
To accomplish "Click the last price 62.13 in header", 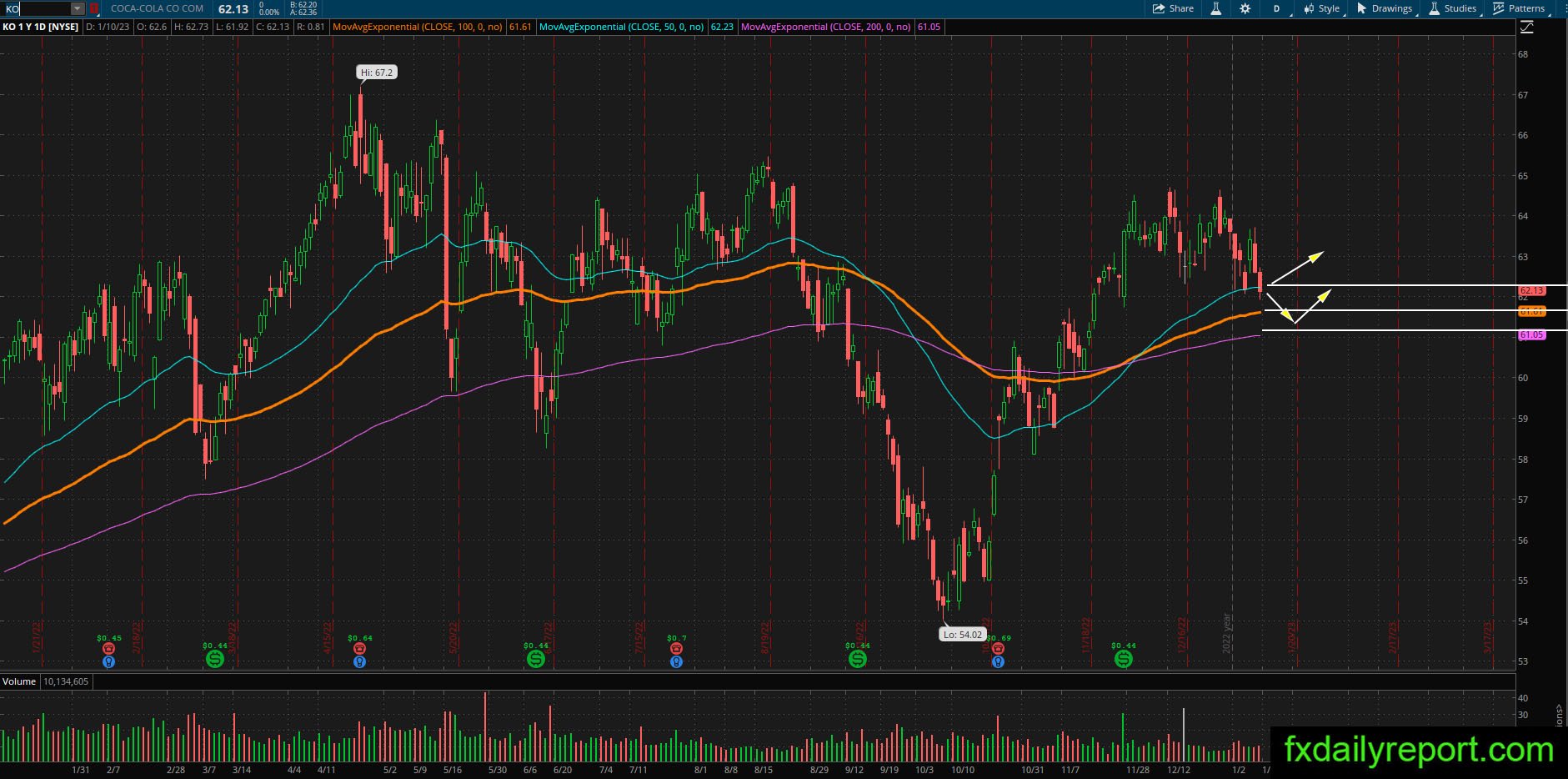I will pyautogui.click(x=233, y=9).
